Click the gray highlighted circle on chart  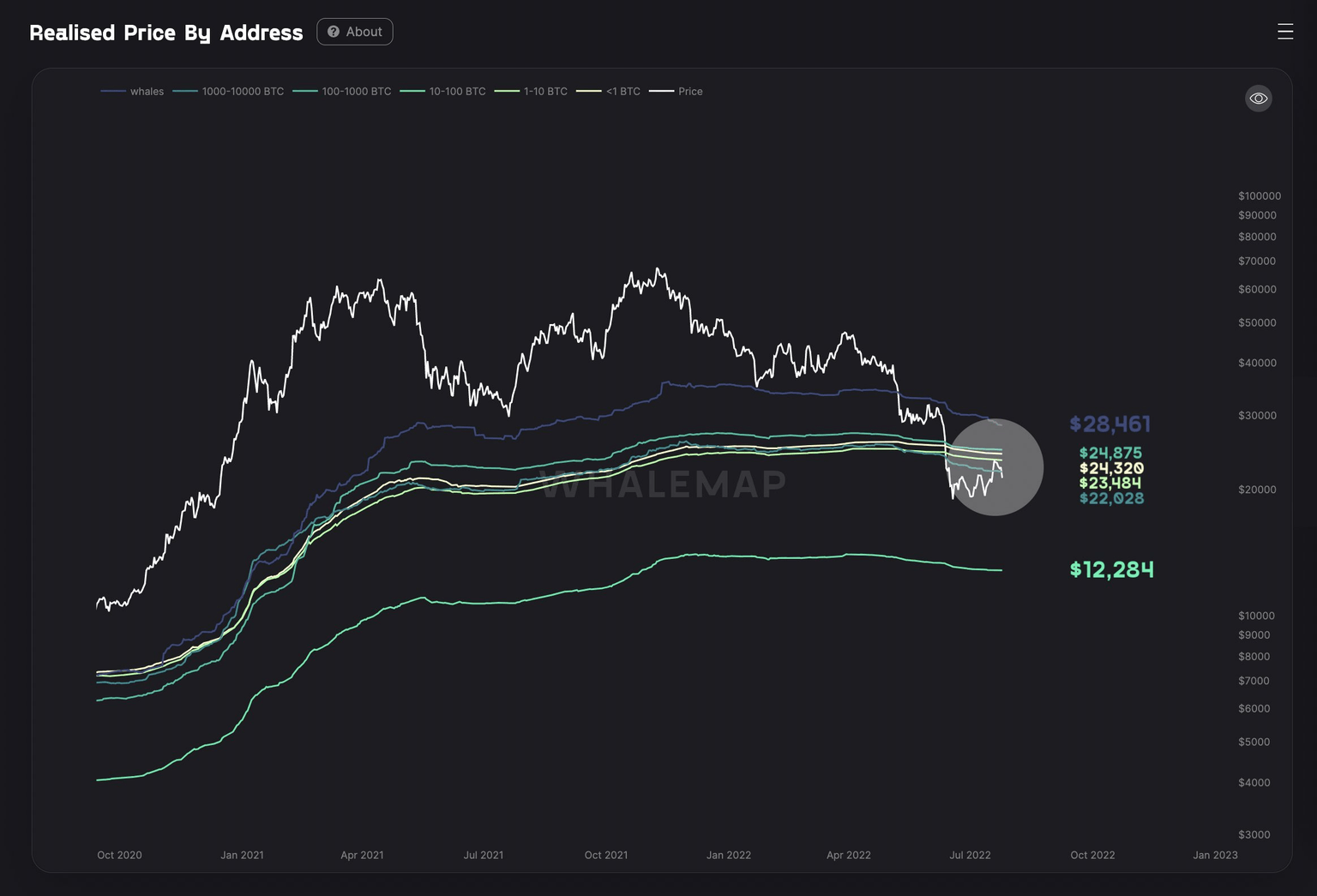pyautogui.click(x=995, y=467)
